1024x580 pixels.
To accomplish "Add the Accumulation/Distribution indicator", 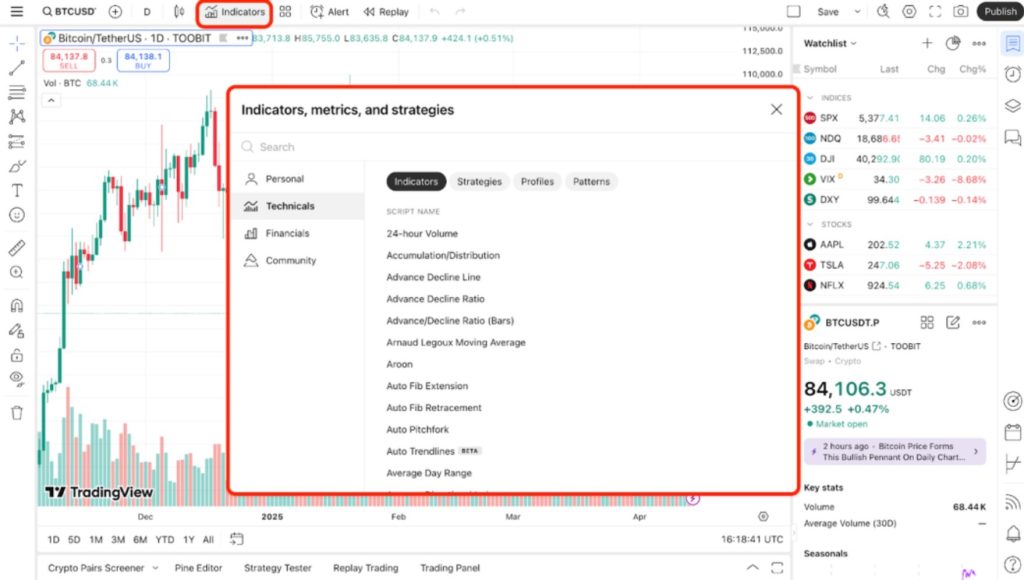I will 443,255.
